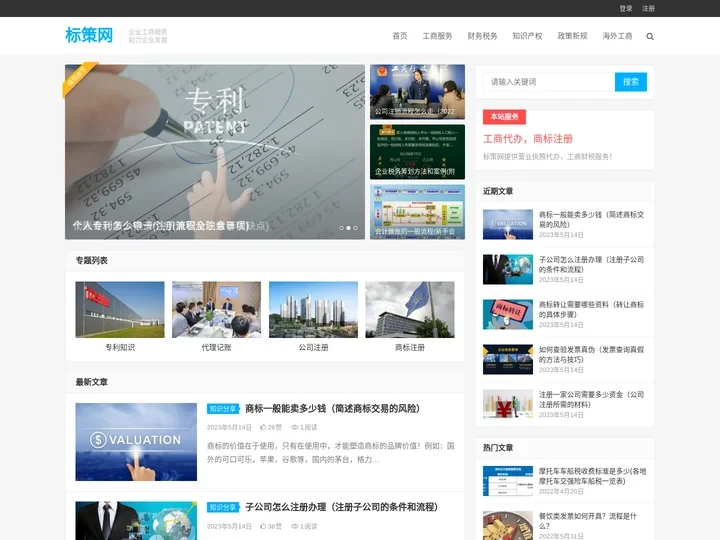Open article title 子公司怎么注册办理（注册子公司的条件和流程）
This screenshot has width=720, height=540.
pos(341,507)
